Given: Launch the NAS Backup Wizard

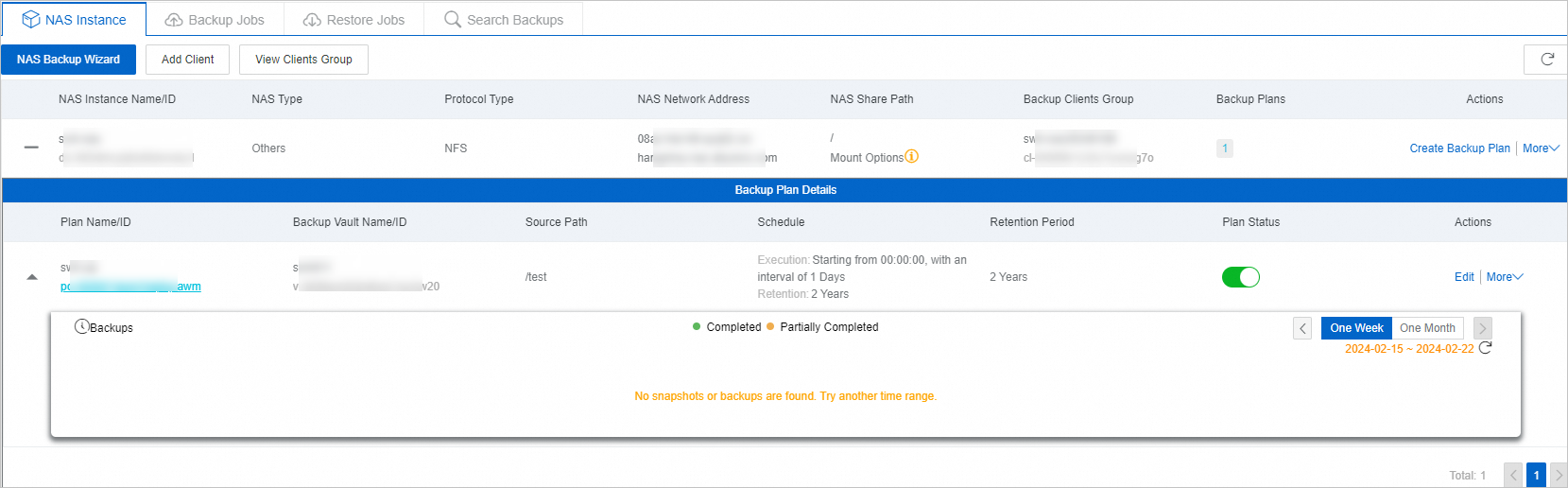Looking at the screenshot, I should [68, 60].
